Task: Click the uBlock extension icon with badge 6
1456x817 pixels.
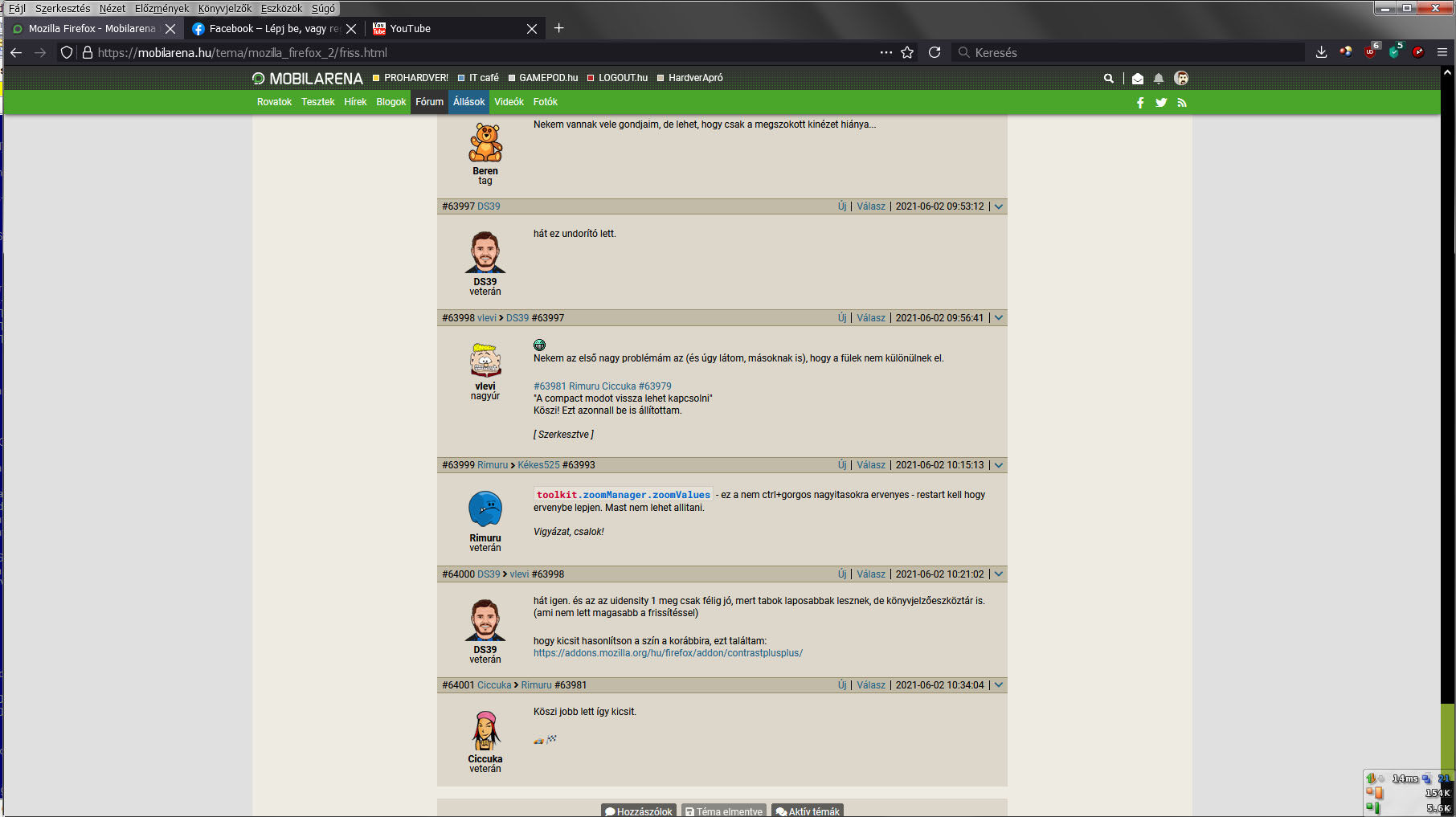Action: click(x=1371, y=51)
